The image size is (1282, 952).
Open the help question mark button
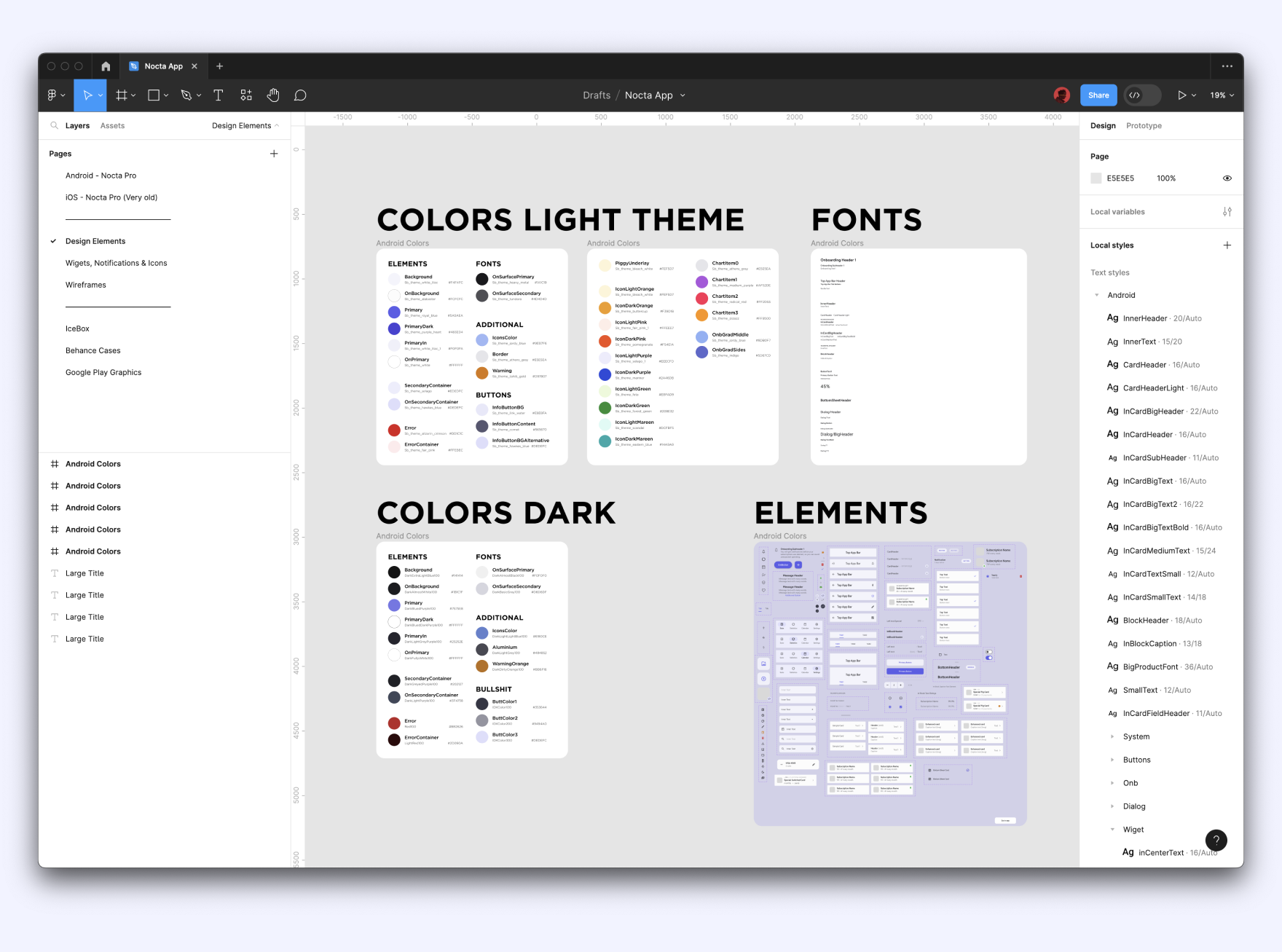(x=1216, y=840)
